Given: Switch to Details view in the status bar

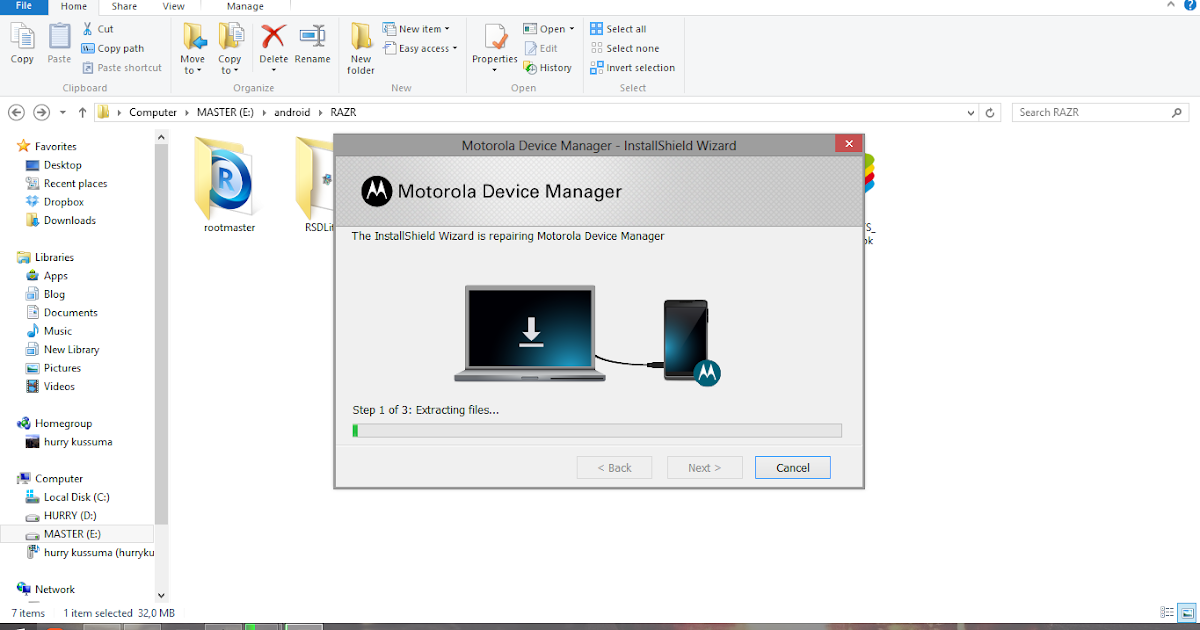Looking at the screenshot, I should point(1167,612).
